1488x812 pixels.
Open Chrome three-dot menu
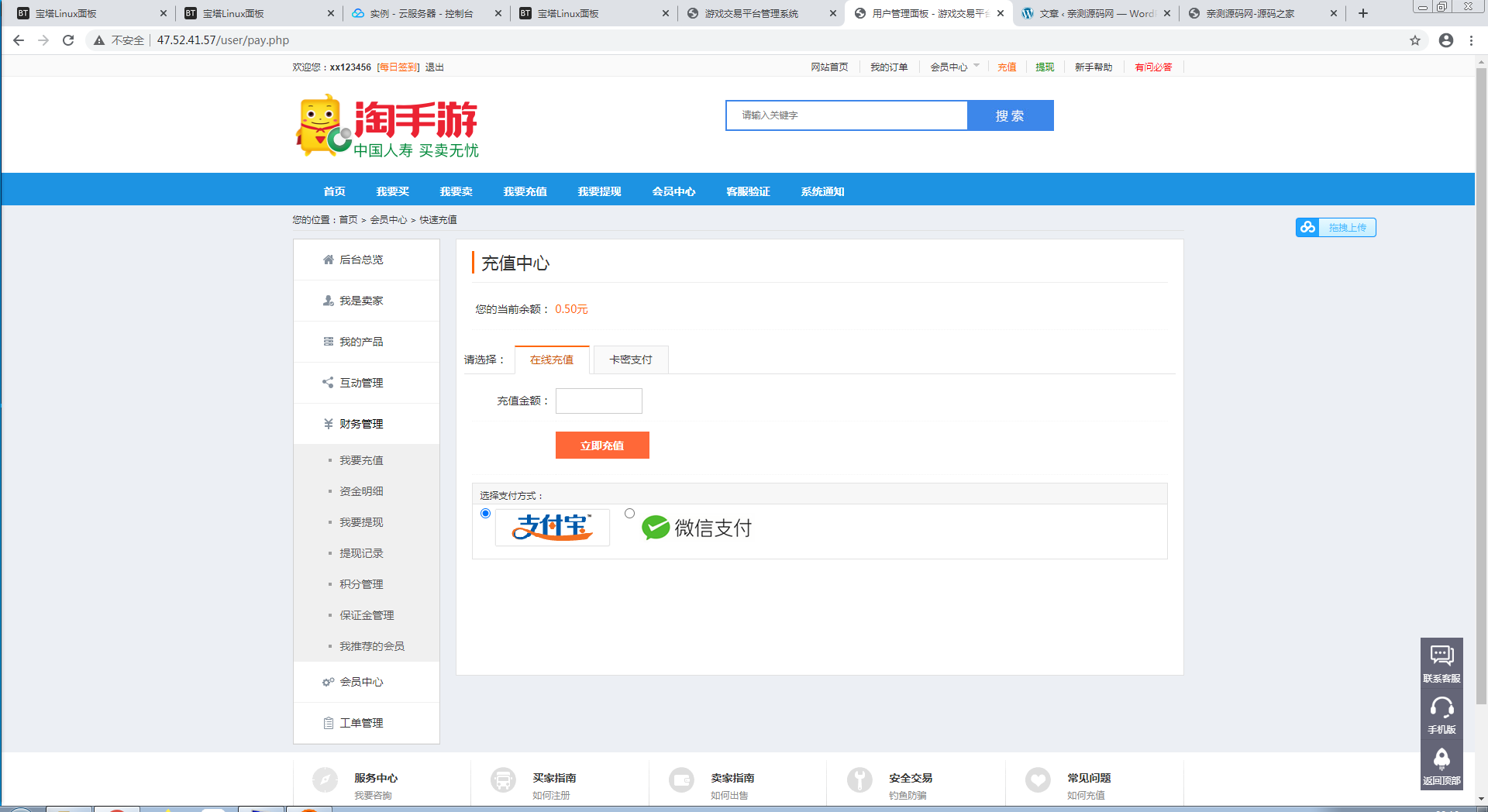coord(1471,40)
